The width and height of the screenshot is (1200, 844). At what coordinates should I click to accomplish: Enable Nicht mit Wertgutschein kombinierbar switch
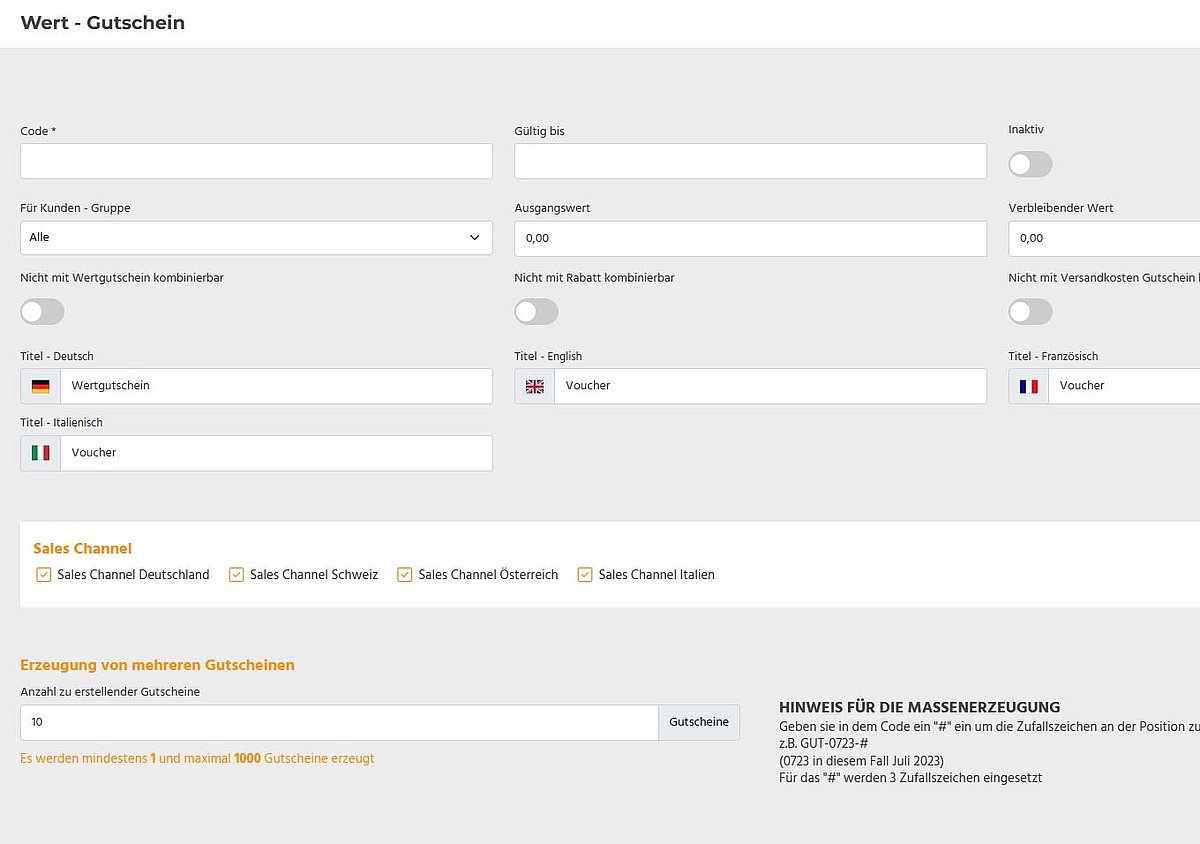[42, 312]
